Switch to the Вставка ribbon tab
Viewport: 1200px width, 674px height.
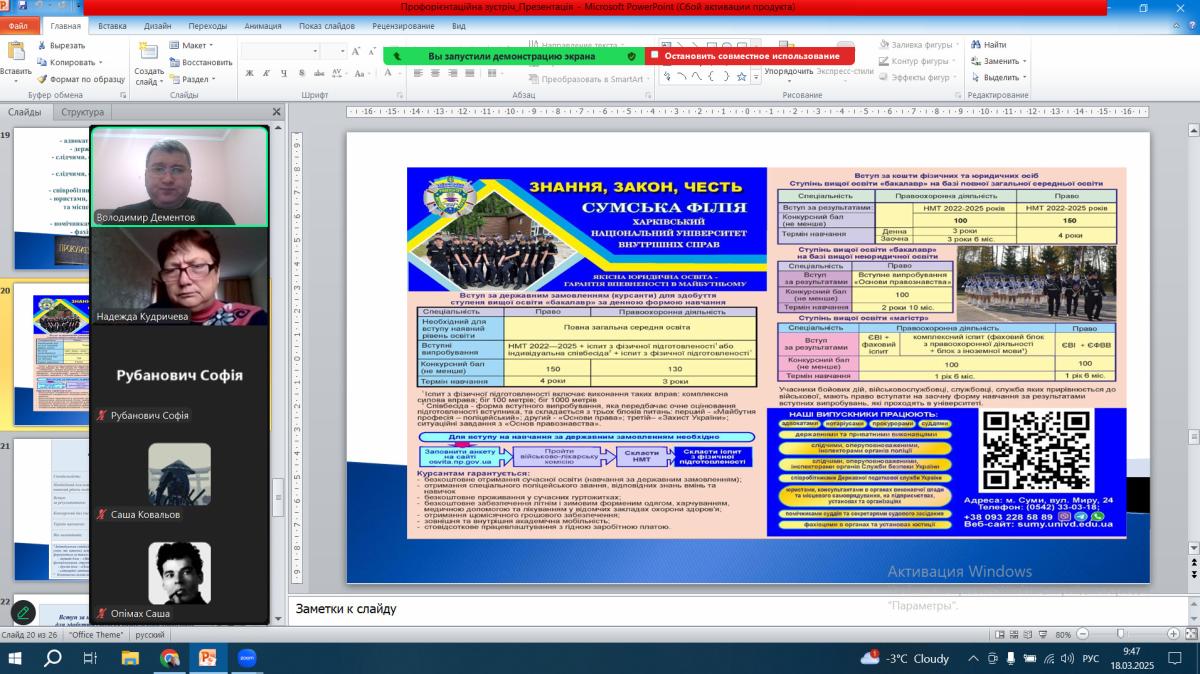112,26
